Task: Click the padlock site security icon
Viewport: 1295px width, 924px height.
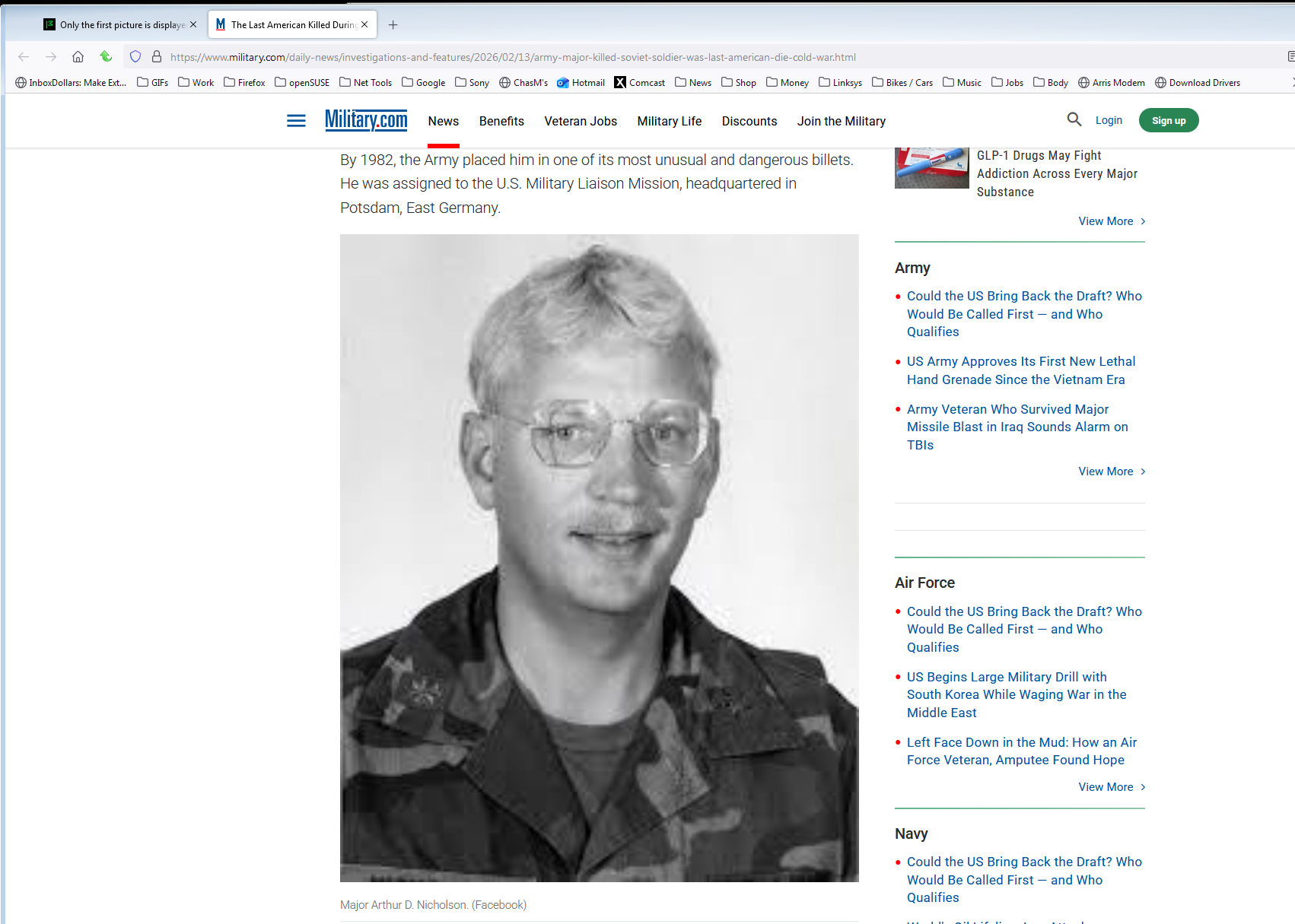Action: (x=157, y=57)
